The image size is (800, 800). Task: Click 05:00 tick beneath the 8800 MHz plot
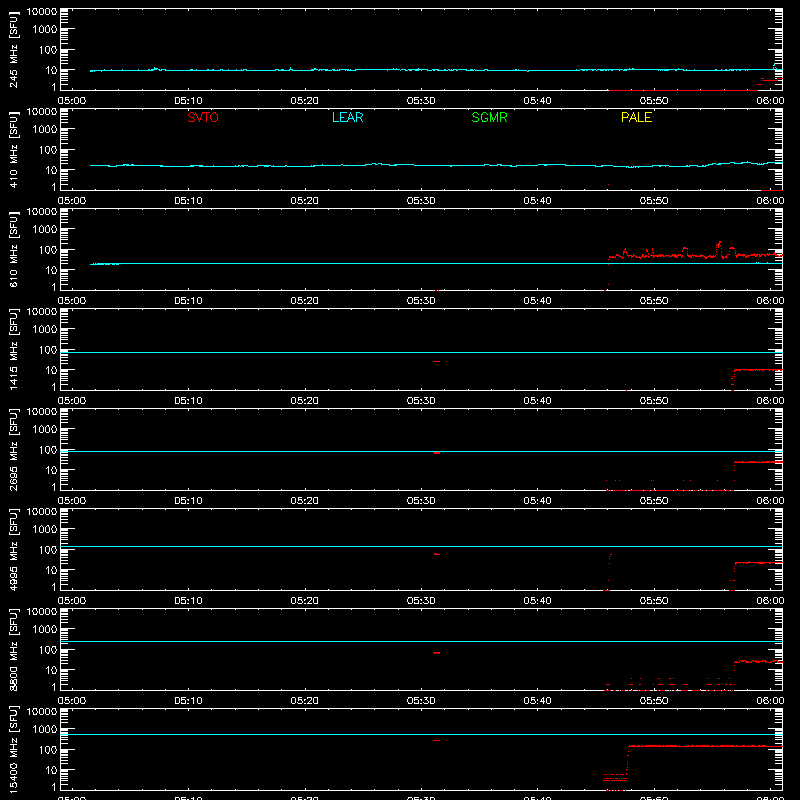71,701
